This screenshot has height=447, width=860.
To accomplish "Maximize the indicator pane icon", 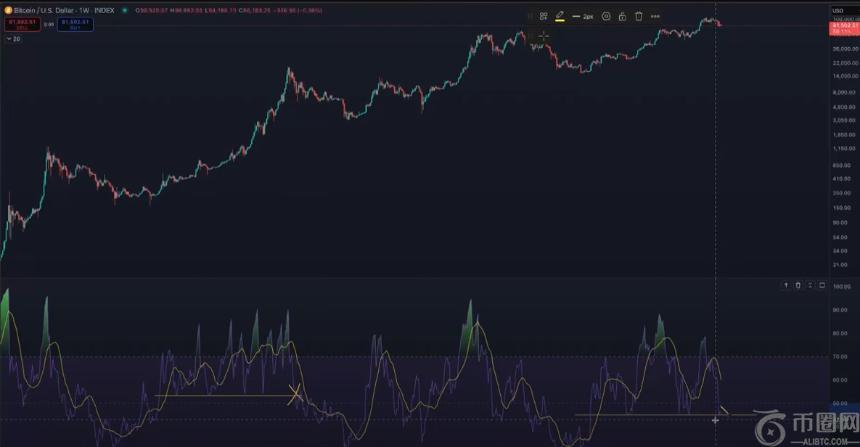I will tap(822, 285).
